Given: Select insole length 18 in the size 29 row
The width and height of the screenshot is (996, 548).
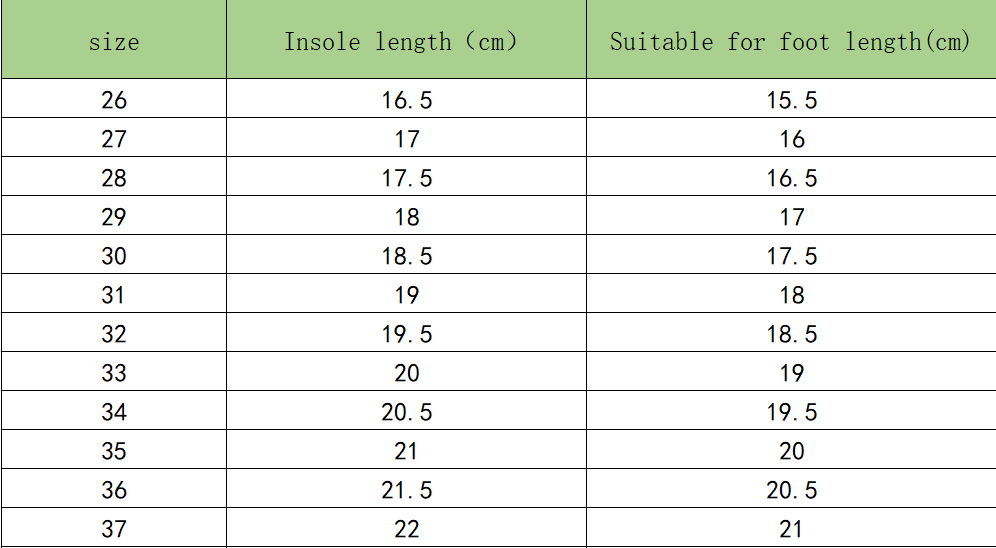Looking at the screenshot, I should pos(406,217).
